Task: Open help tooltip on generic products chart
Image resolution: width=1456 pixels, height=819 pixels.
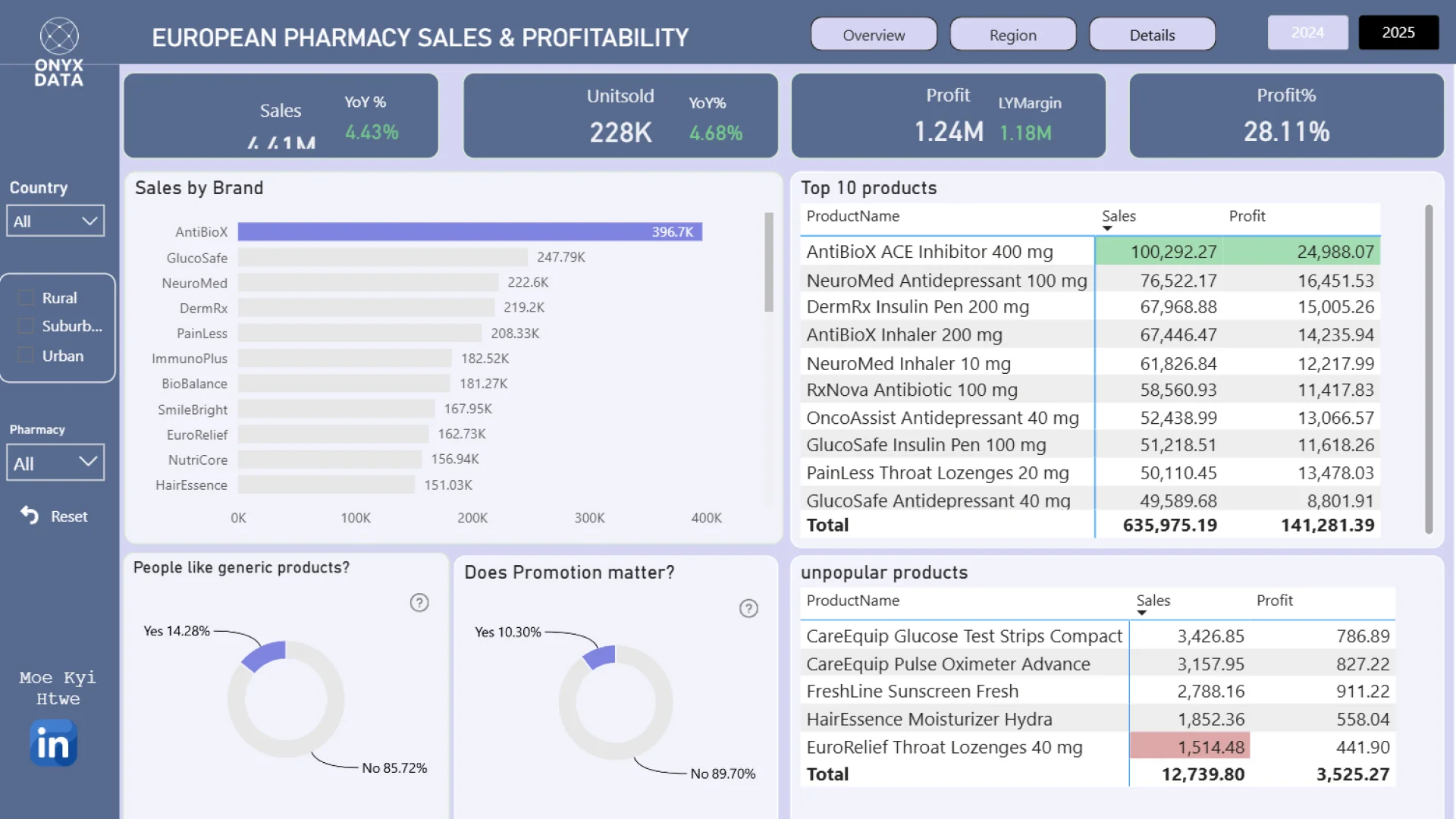Action: pyautogui.click(x=419, y=603)
